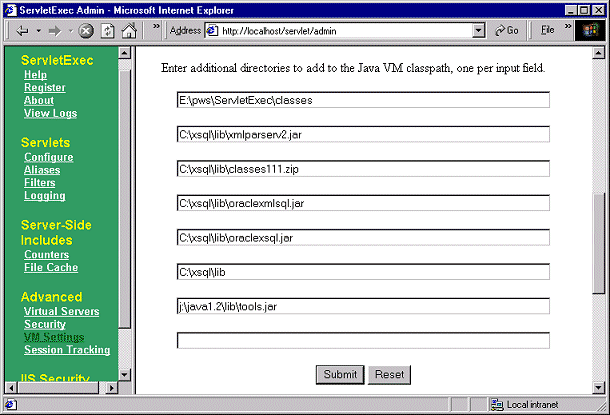Click the View Logs link
Viewport: 610px width, 415px height.
[x=50, y=114]
